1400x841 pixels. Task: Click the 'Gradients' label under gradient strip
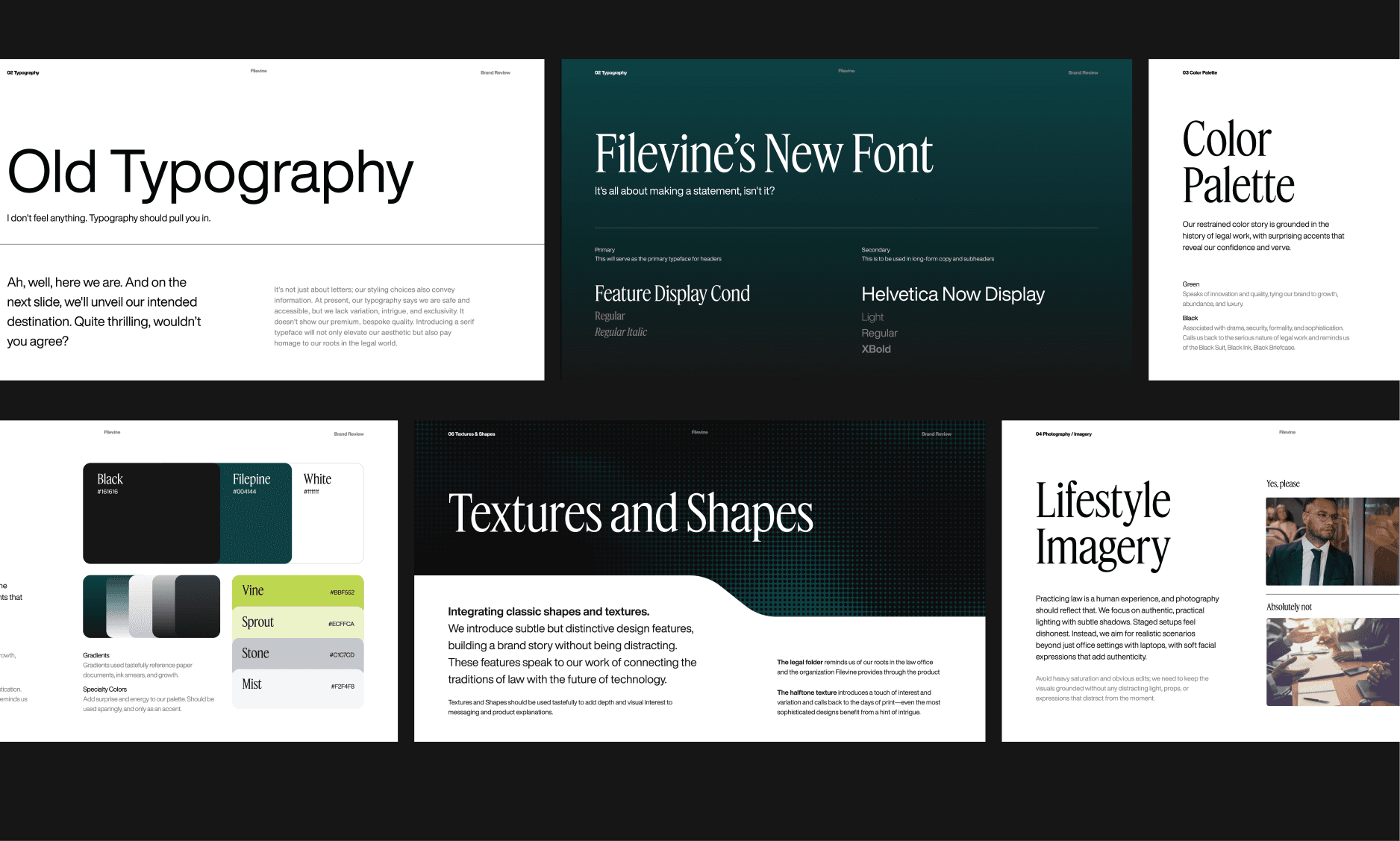96,655
